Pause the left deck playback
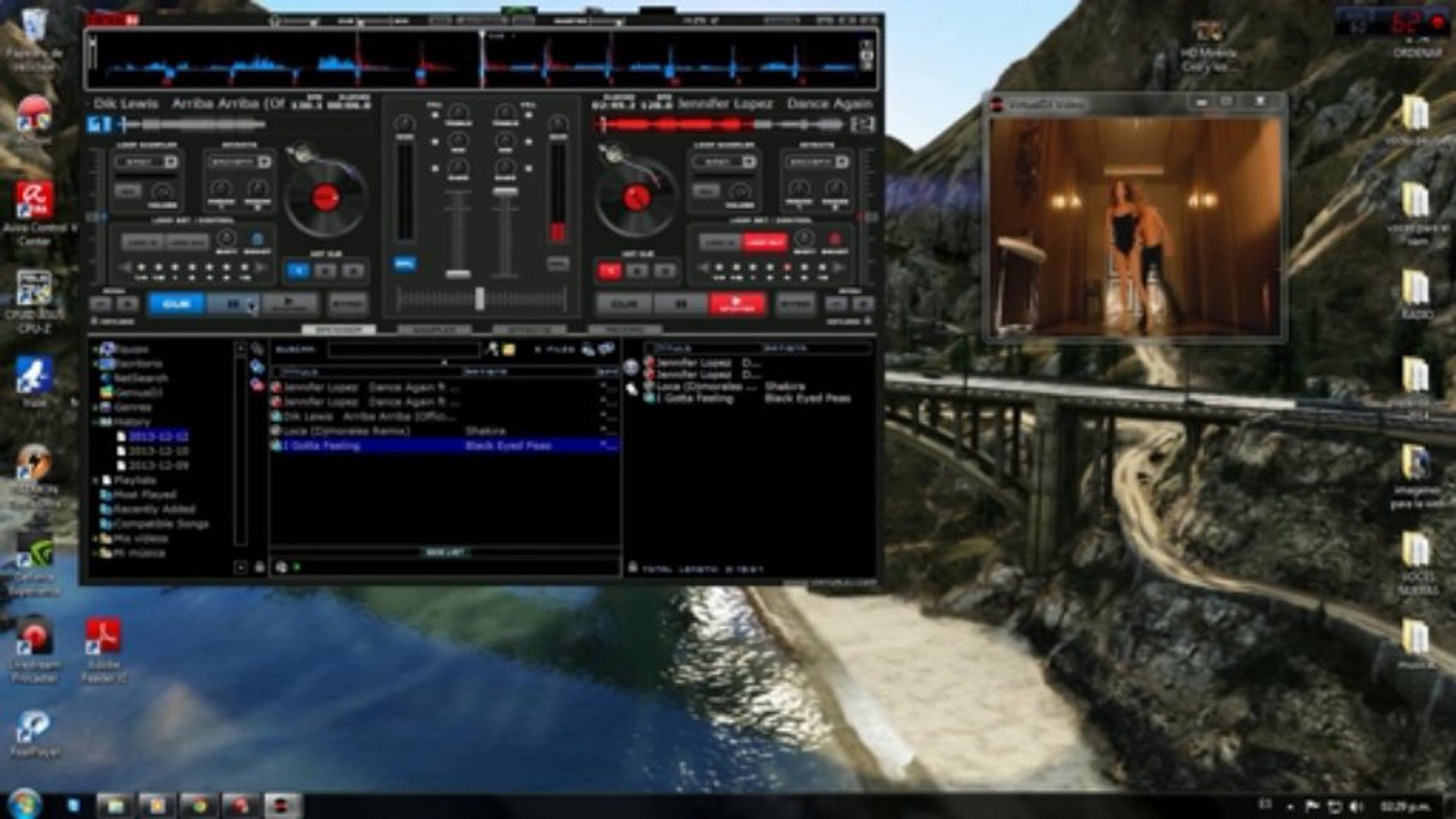The image size is (1456, 819). point(233,304)
